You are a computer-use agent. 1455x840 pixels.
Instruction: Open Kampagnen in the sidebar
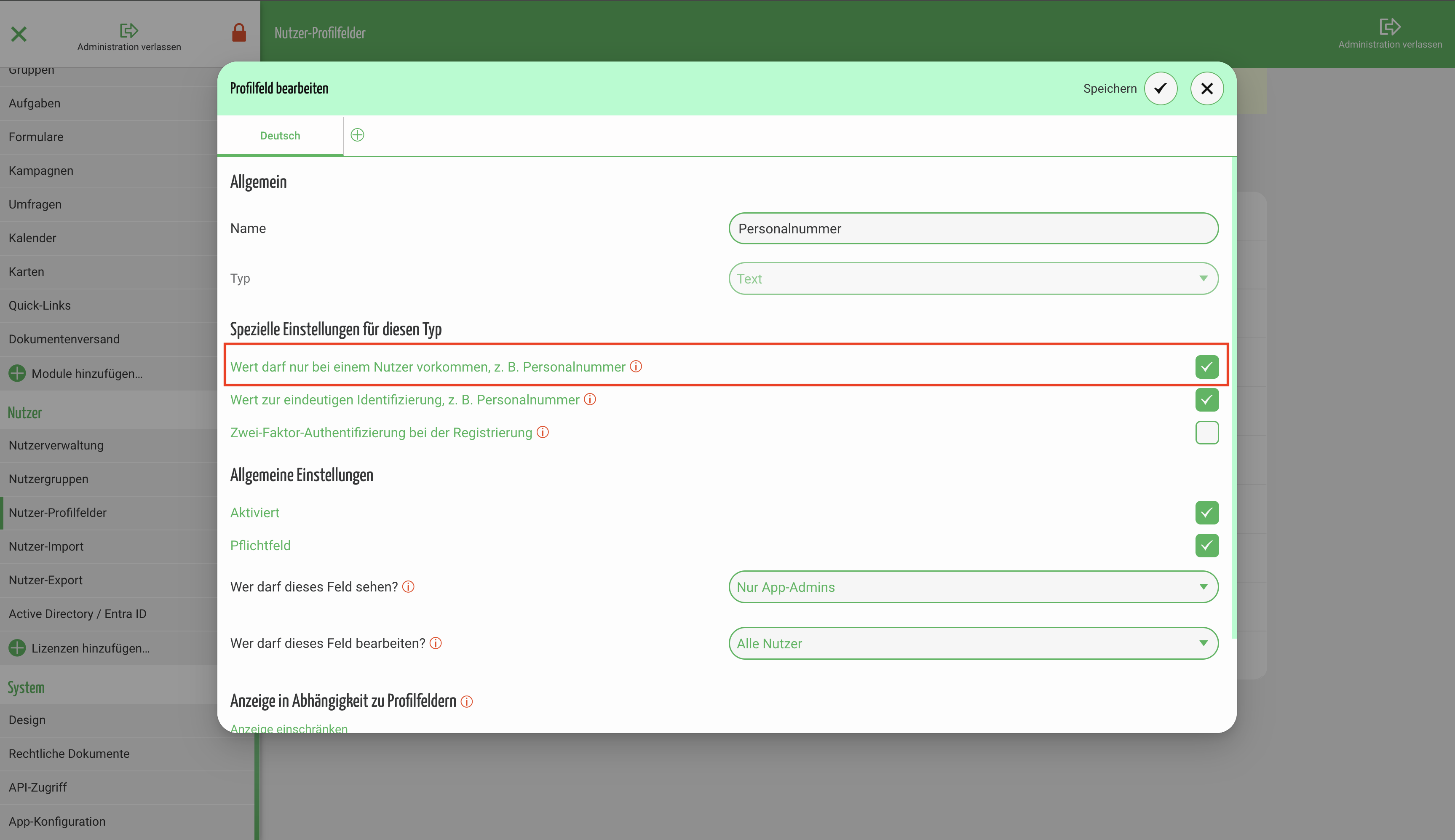108,171
